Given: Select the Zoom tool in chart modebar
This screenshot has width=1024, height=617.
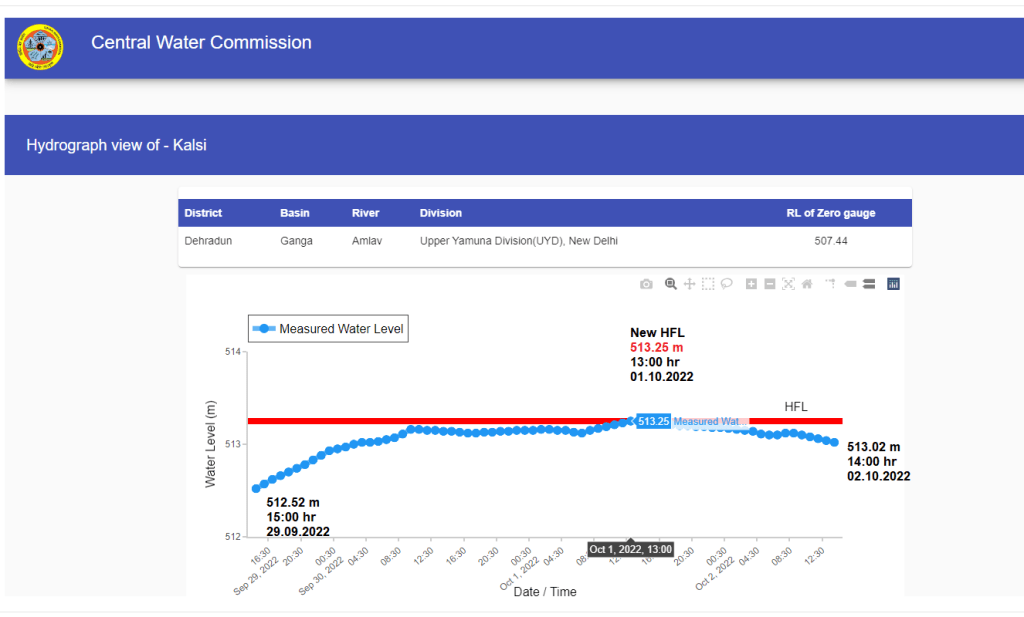Looking at the screenshot, I should pyautogui.click(x=671, y=284).
